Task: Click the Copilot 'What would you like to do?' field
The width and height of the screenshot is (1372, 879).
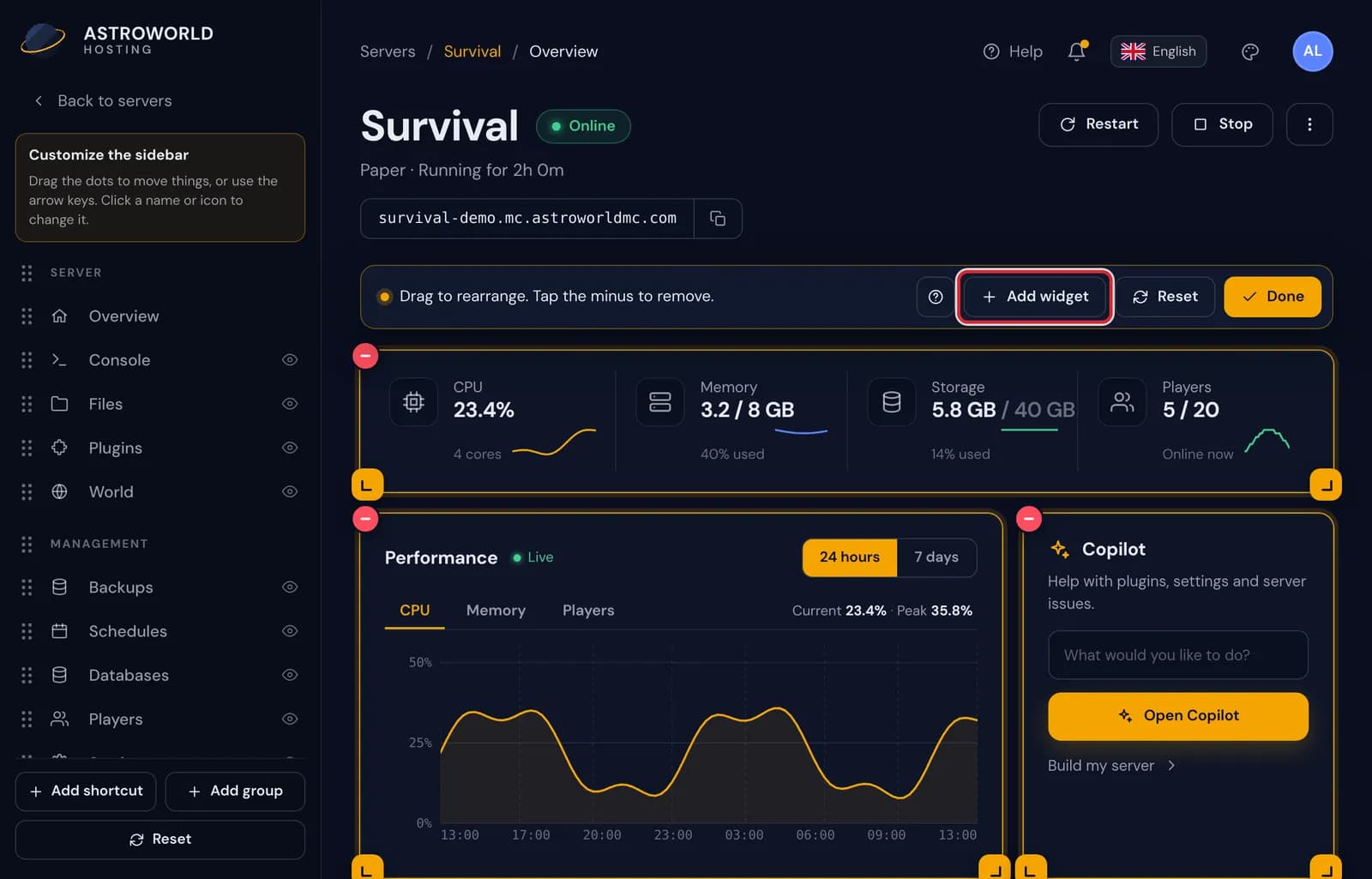Action: tap(1178, 655)
